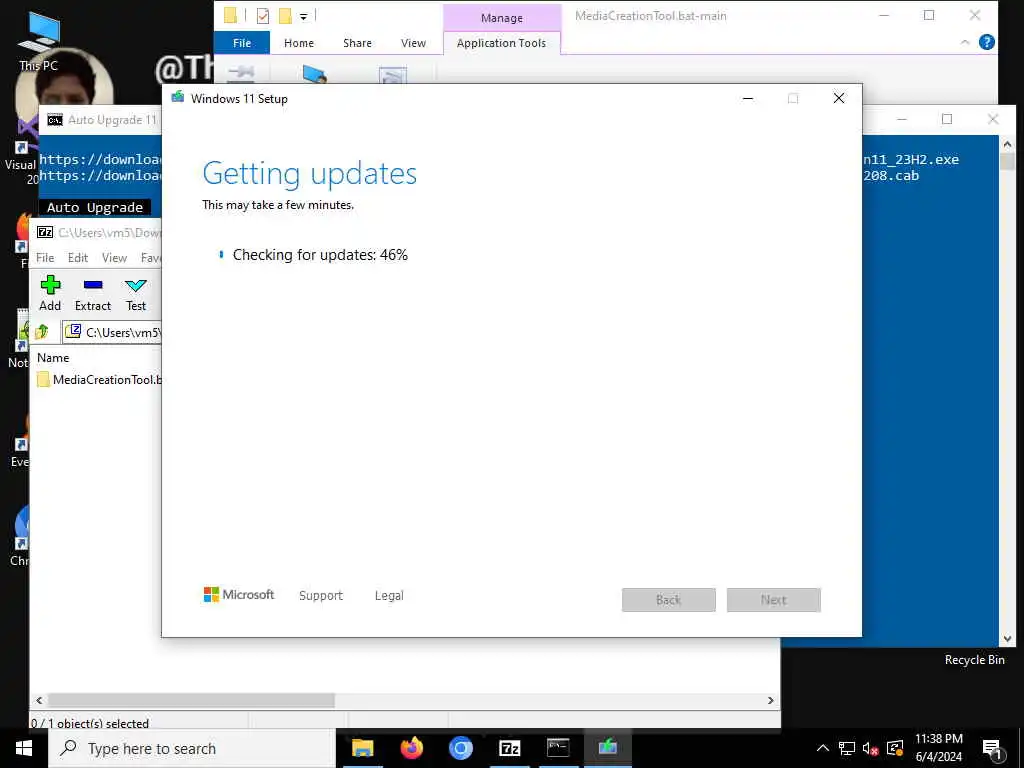Screen dimensions: 1024x768
Task: Click Next button in Windows 11 Setup
Action: click(774, 600)
